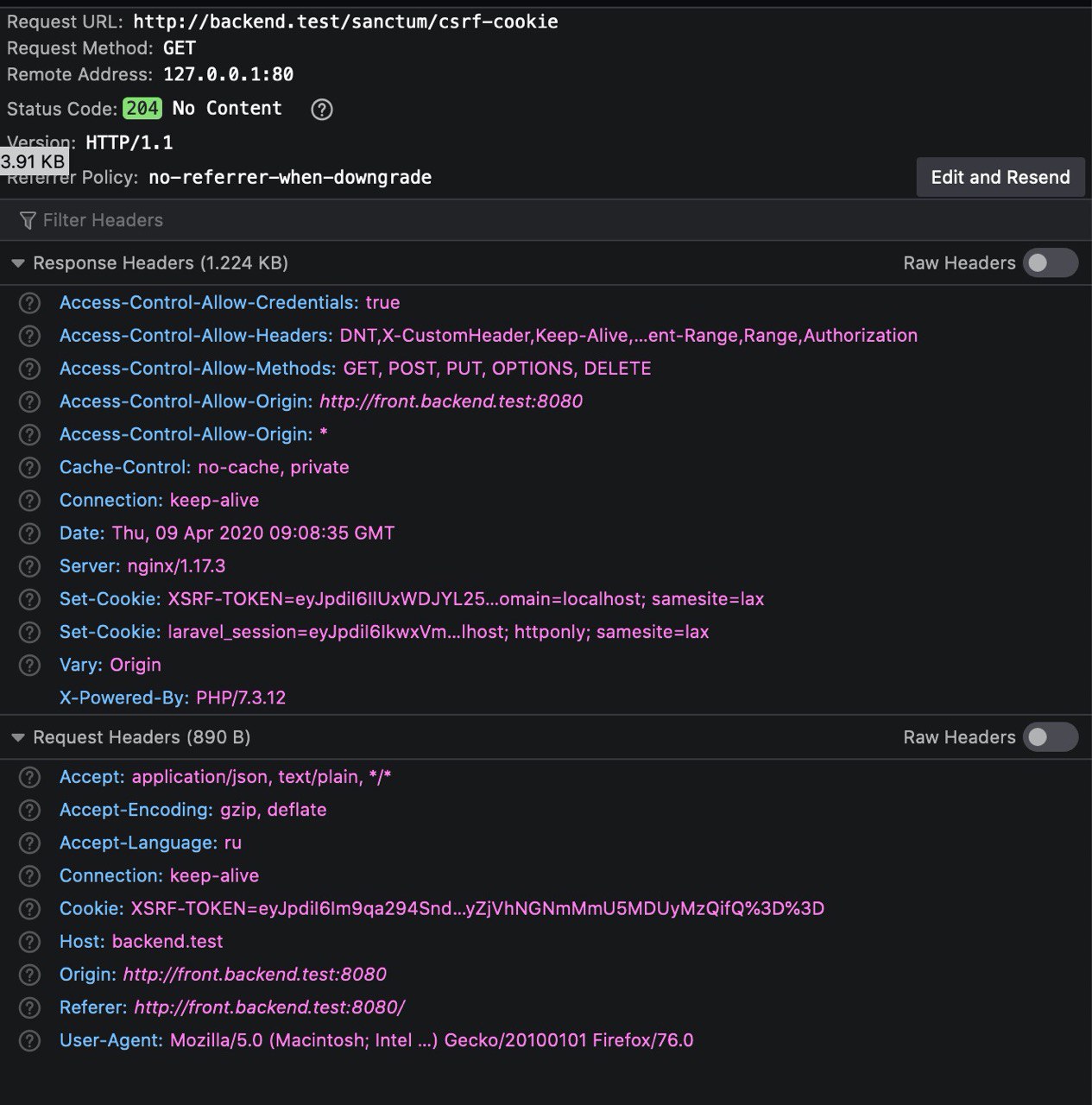
Task: Click help icon next to Status Code
Action: pyautogui.click(x=322, y=110)
